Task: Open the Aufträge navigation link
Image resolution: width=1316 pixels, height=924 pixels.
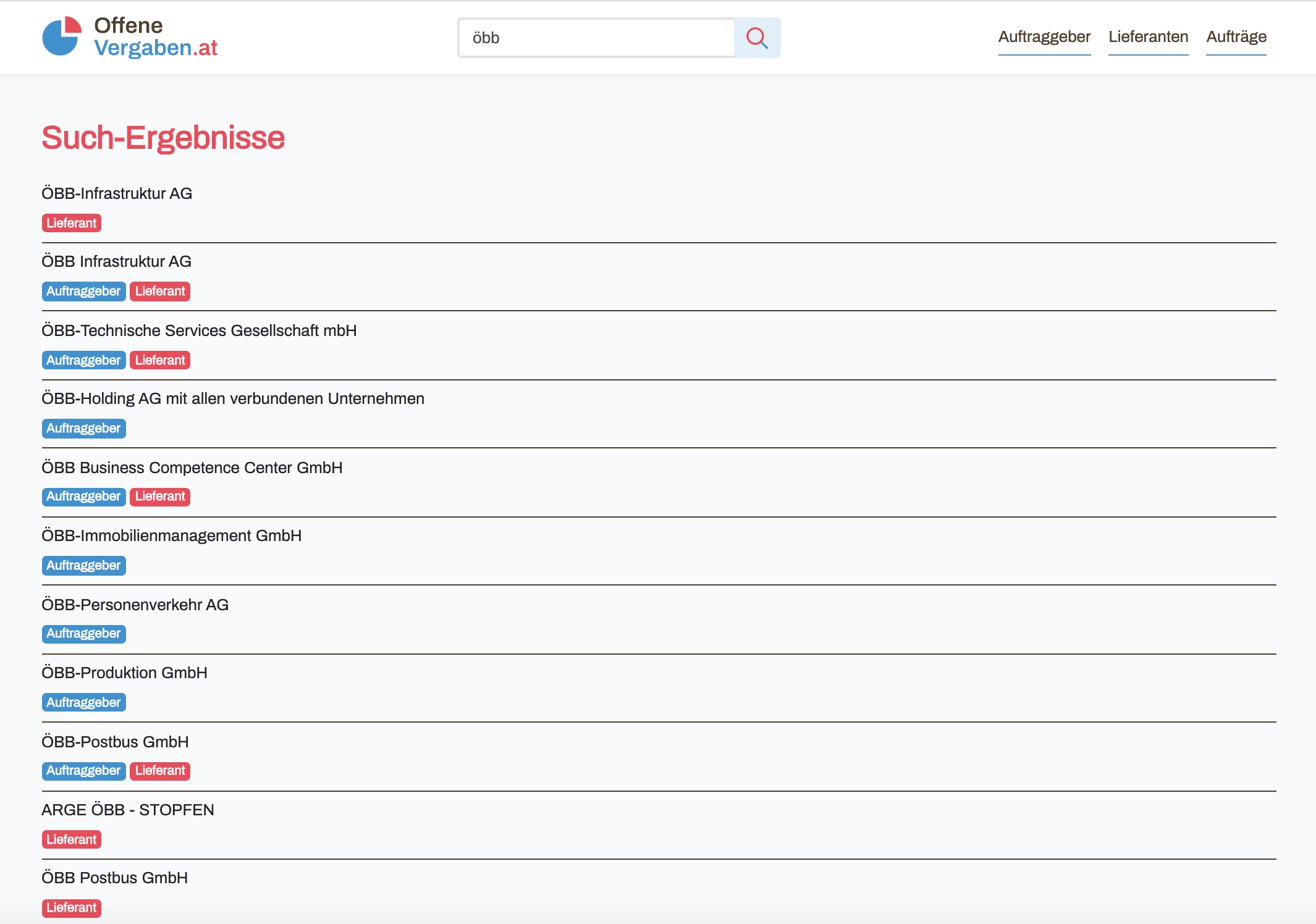Action: click(1236, 37)
